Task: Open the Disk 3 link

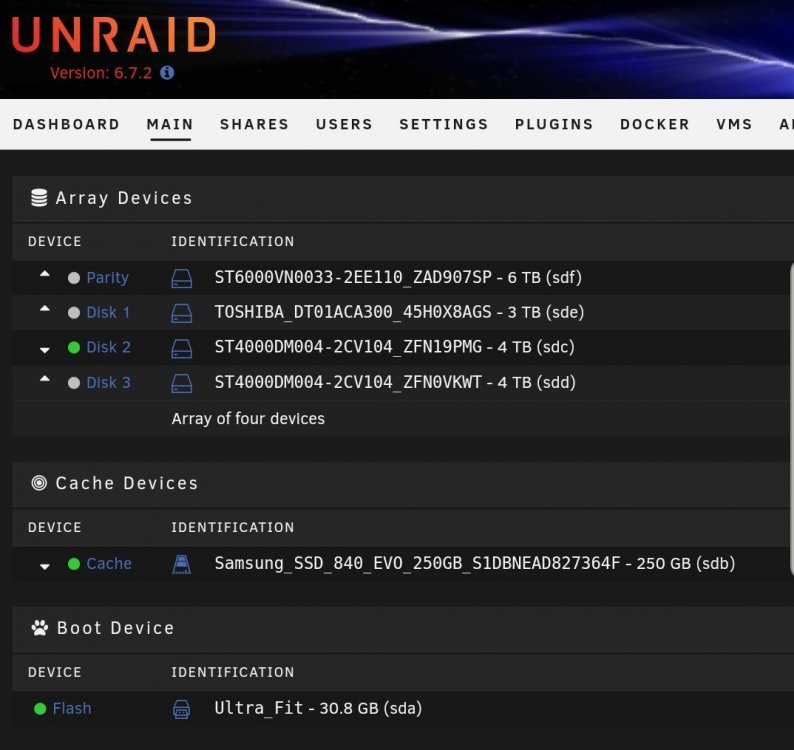Action: pos(108,382)
